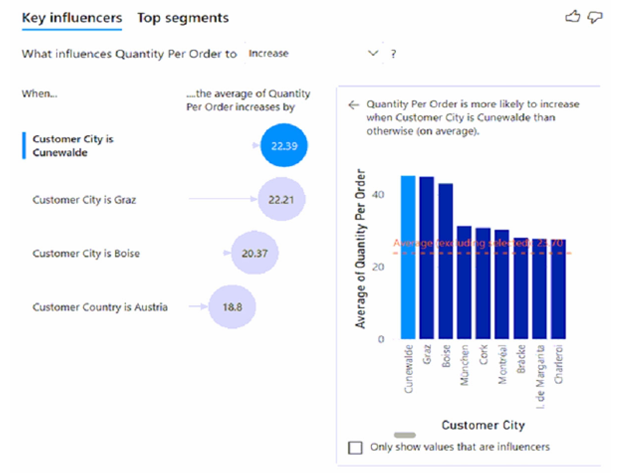Select the 18.8 Austria influencer bubble

tap(231, 307)
